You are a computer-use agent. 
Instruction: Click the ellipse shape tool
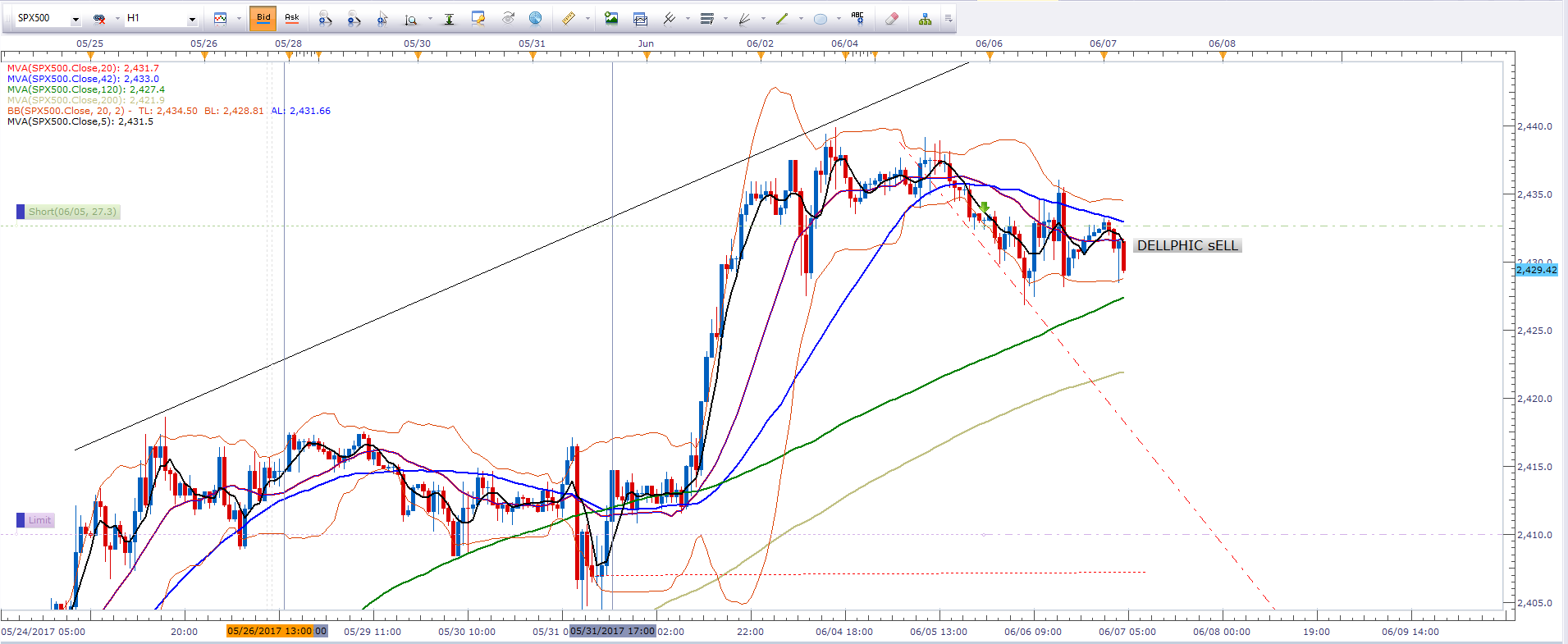pyautogui.click(x=820, y=18)
